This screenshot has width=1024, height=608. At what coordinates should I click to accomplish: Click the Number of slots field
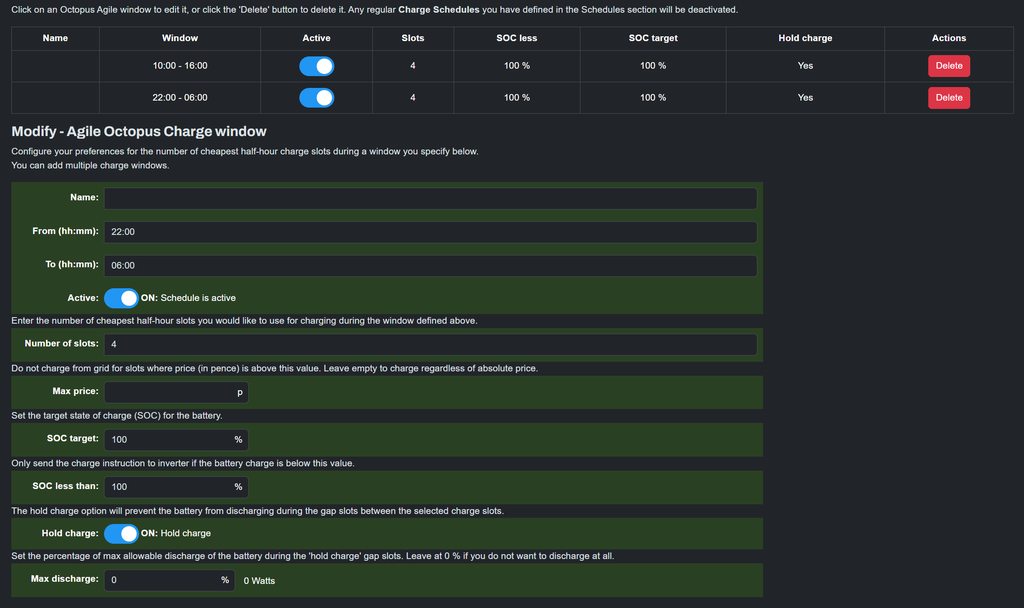[x=430, y=344]
